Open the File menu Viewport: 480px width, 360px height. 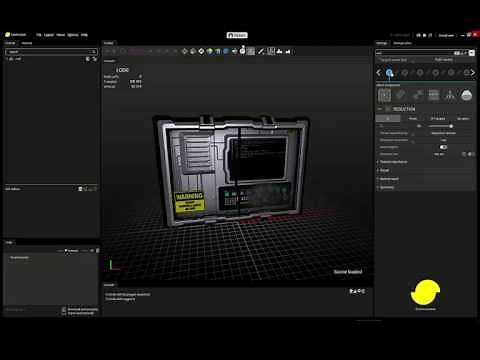click(39, 35)
